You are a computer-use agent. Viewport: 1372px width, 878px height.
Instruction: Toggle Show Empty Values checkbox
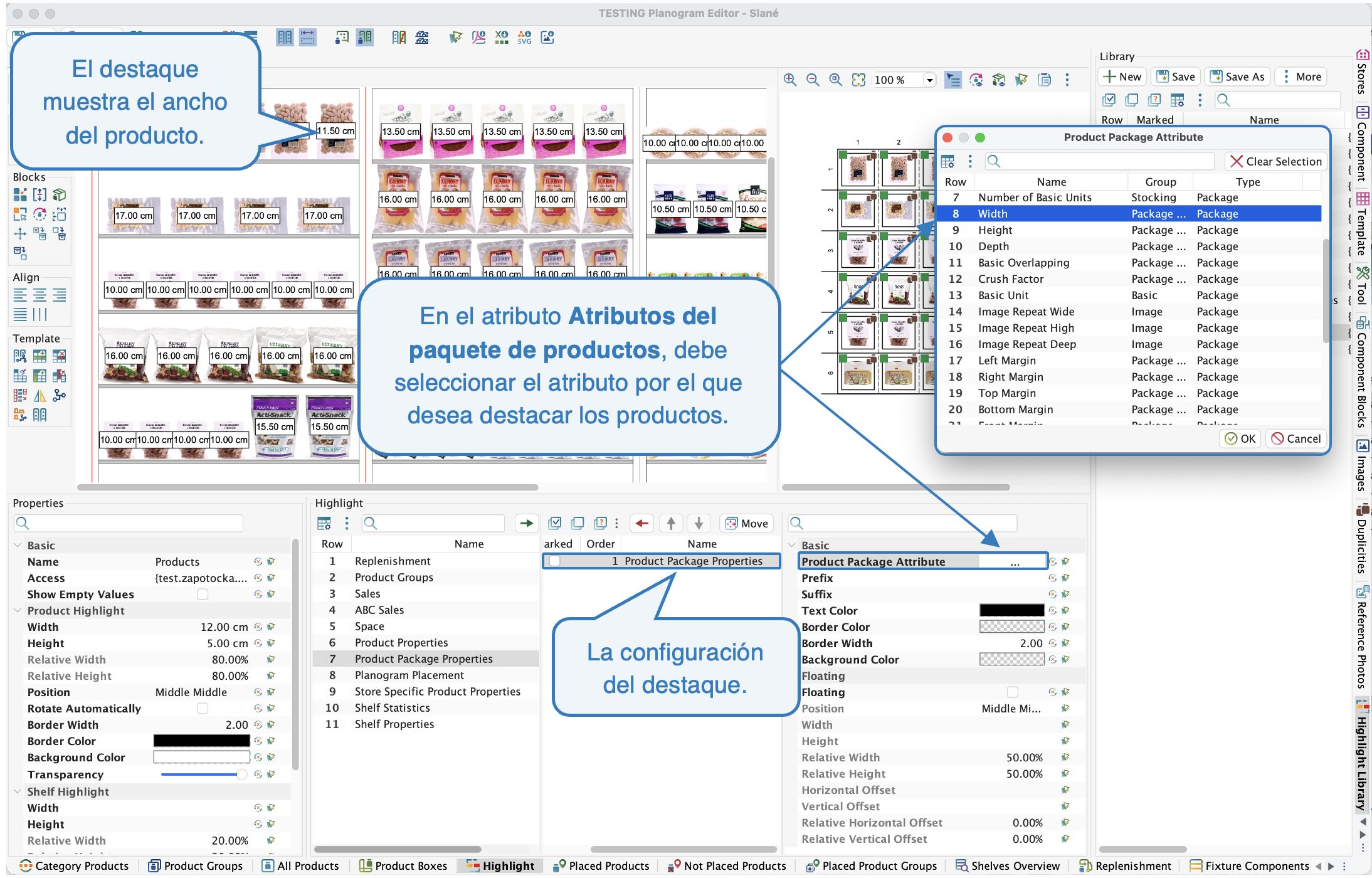pyautogui.click(x=203, y=595)
